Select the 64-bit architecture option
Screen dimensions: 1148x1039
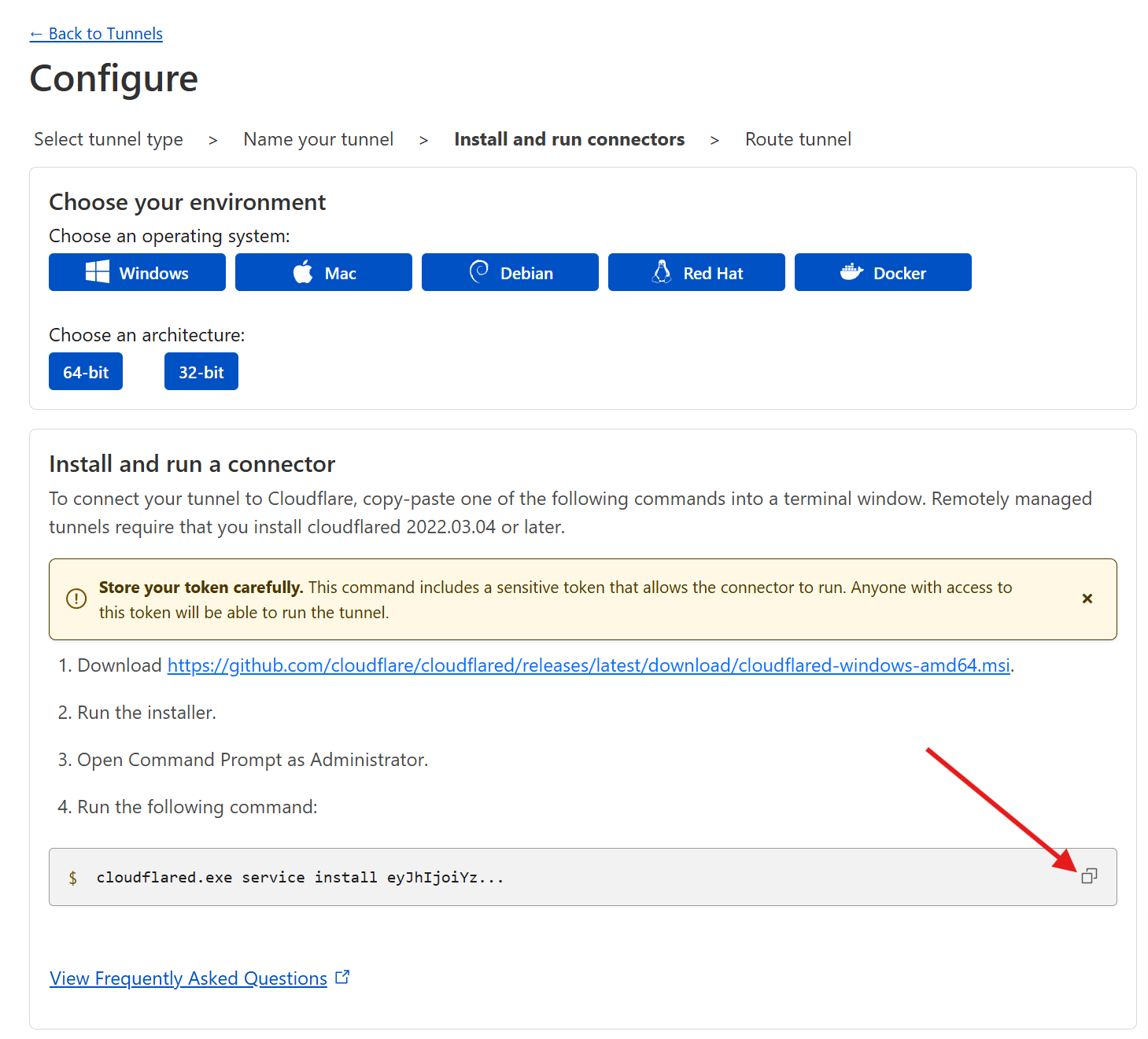point(85,370)
